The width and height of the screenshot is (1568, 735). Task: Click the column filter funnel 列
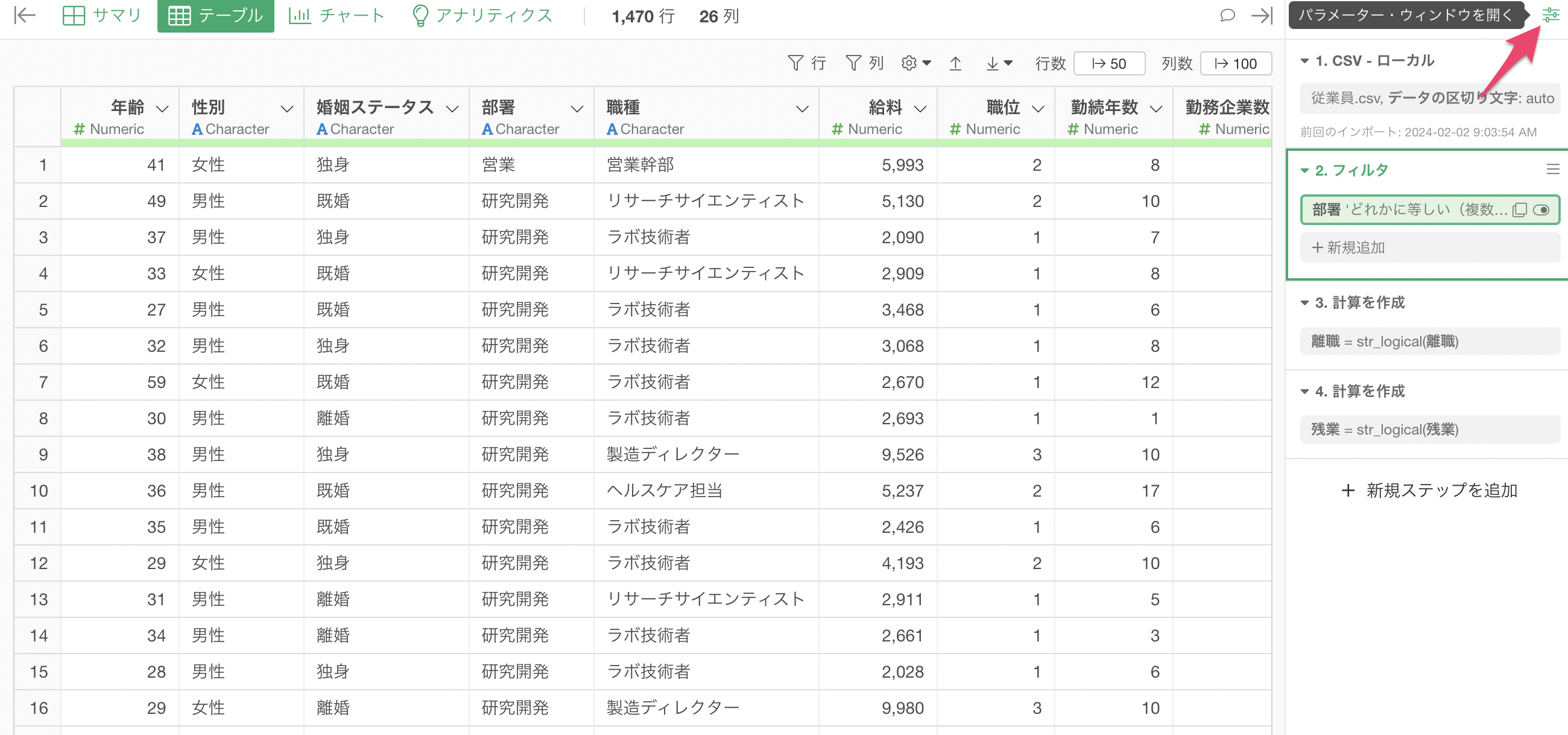[864, 63]
